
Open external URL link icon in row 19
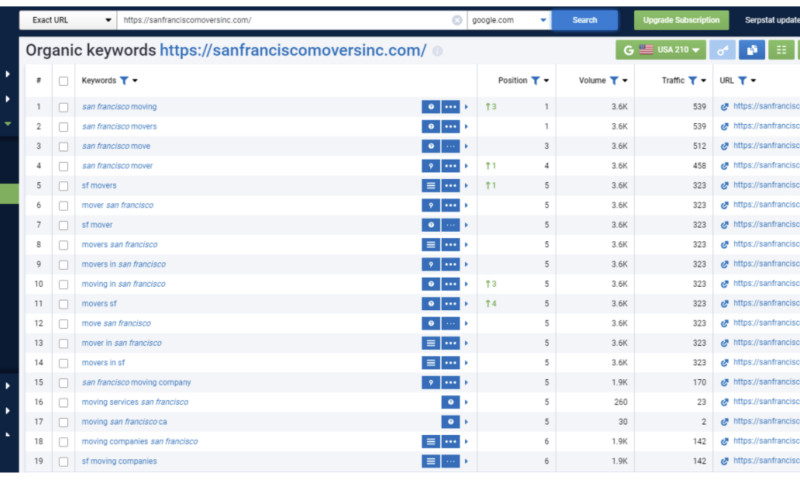724,461
